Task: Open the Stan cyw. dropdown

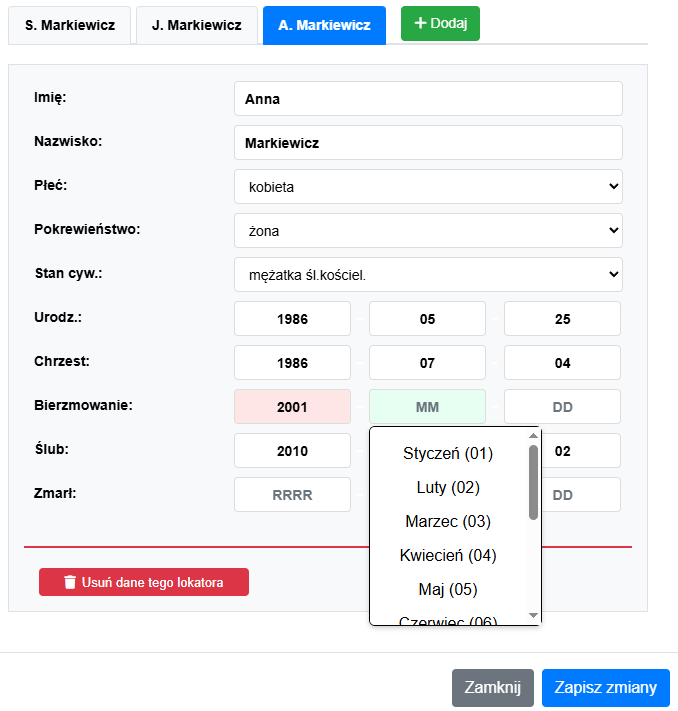Action: pyautogui.click(x=428, y=274)
